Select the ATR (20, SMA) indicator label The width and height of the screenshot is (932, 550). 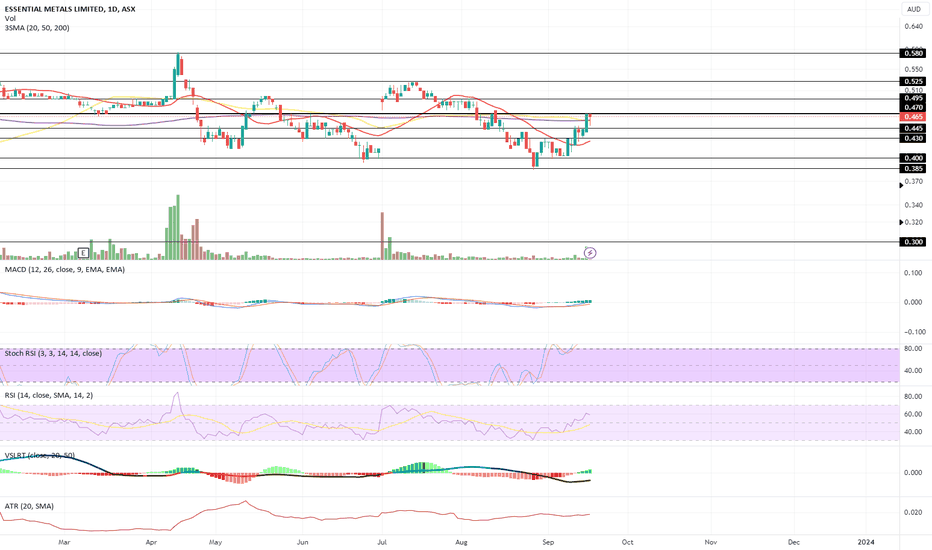(x=29, y=506)
